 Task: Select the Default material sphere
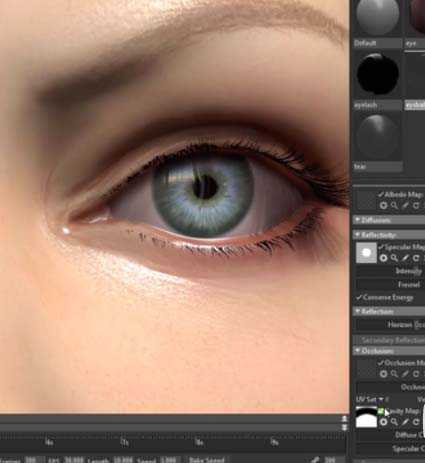(377, 17)
